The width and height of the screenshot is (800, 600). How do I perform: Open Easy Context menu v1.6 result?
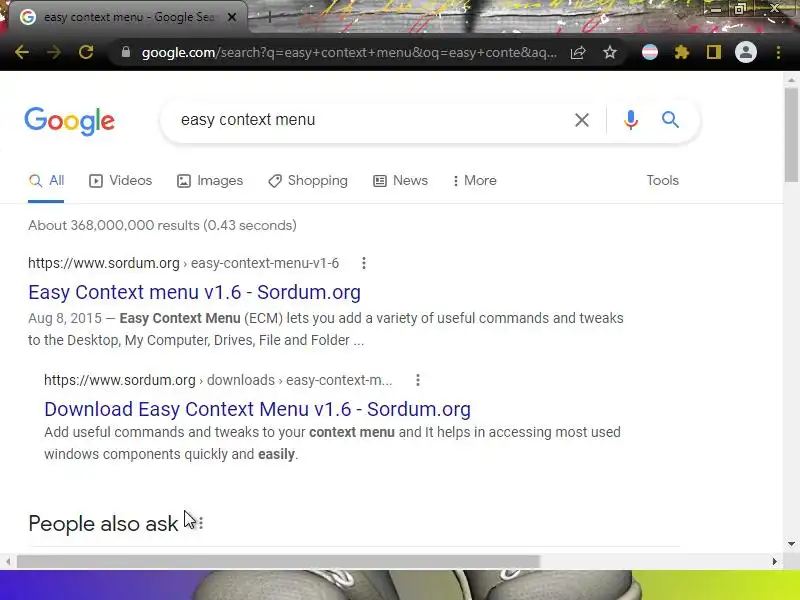(194, 292)
